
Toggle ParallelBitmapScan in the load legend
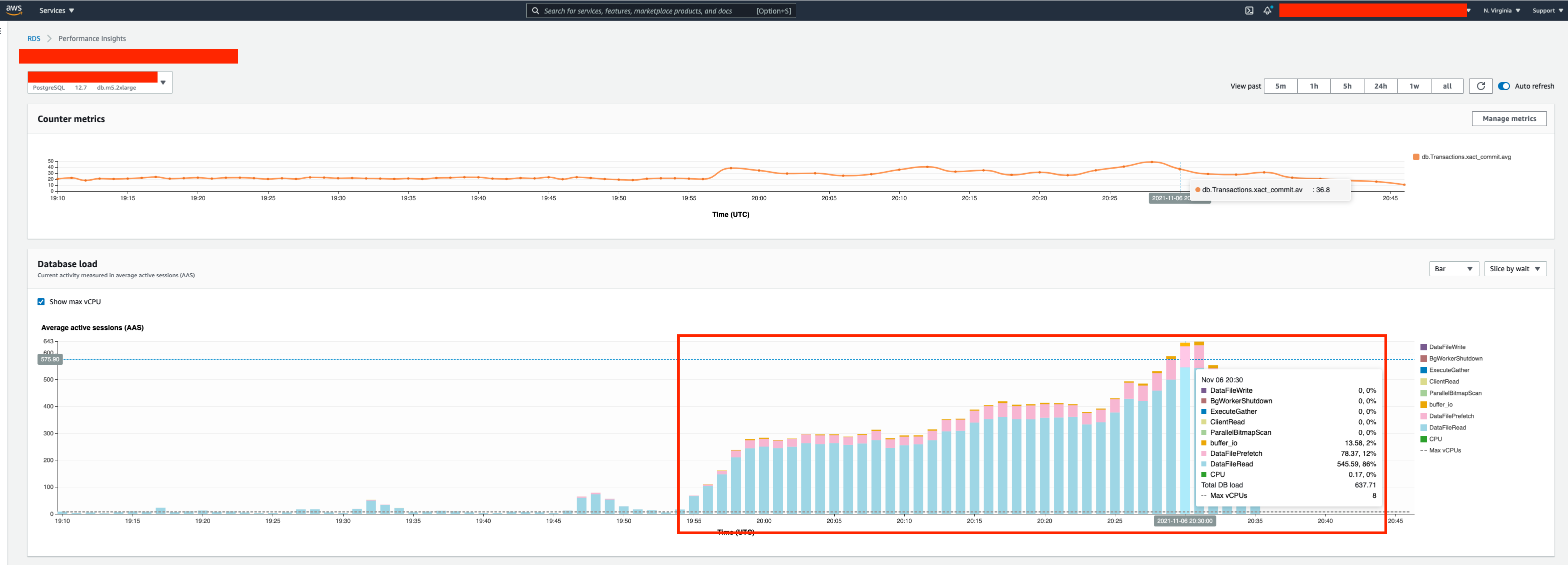1451,393
